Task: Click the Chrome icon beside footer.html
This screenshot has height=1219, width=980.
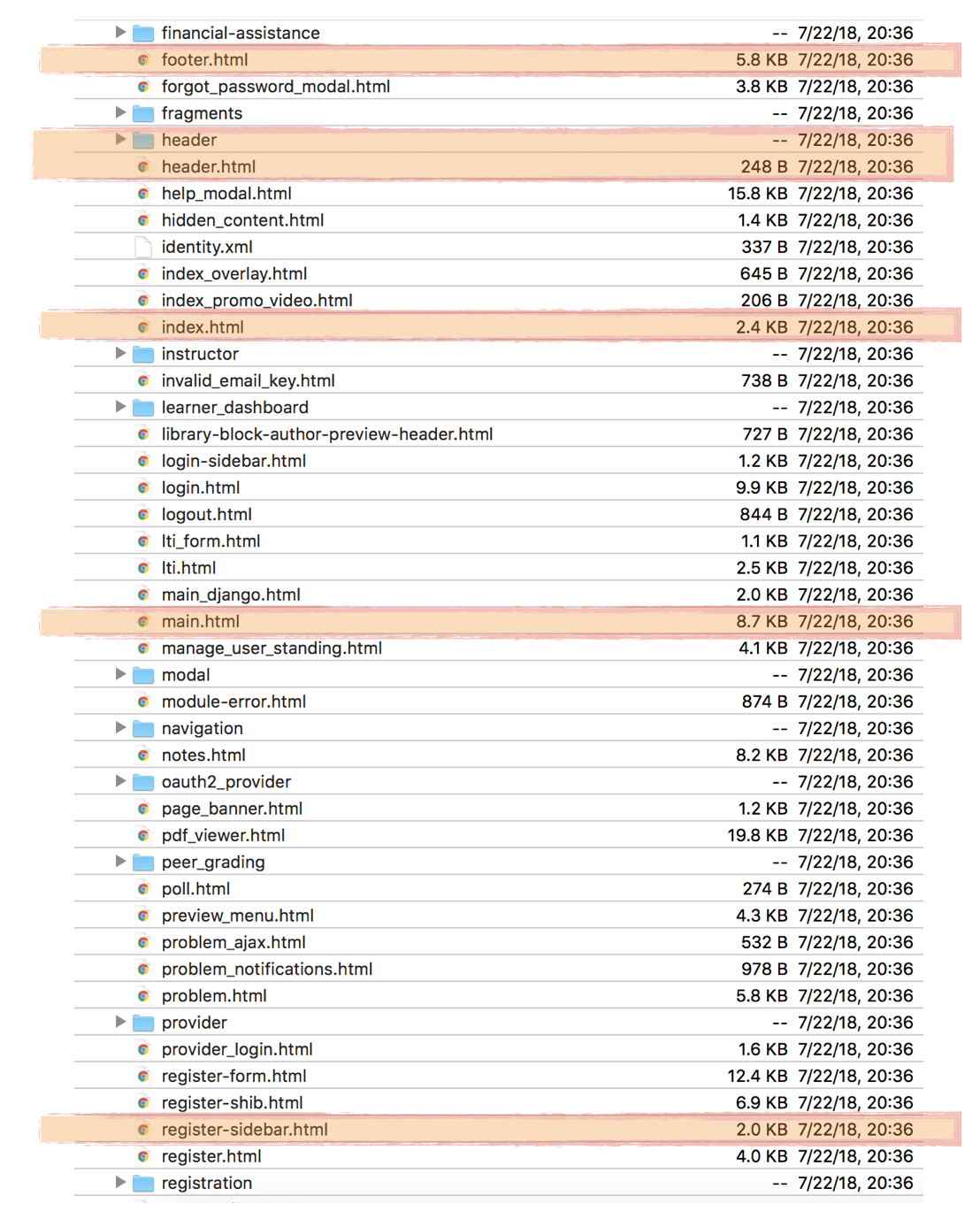Action: (x=143, y=60)
